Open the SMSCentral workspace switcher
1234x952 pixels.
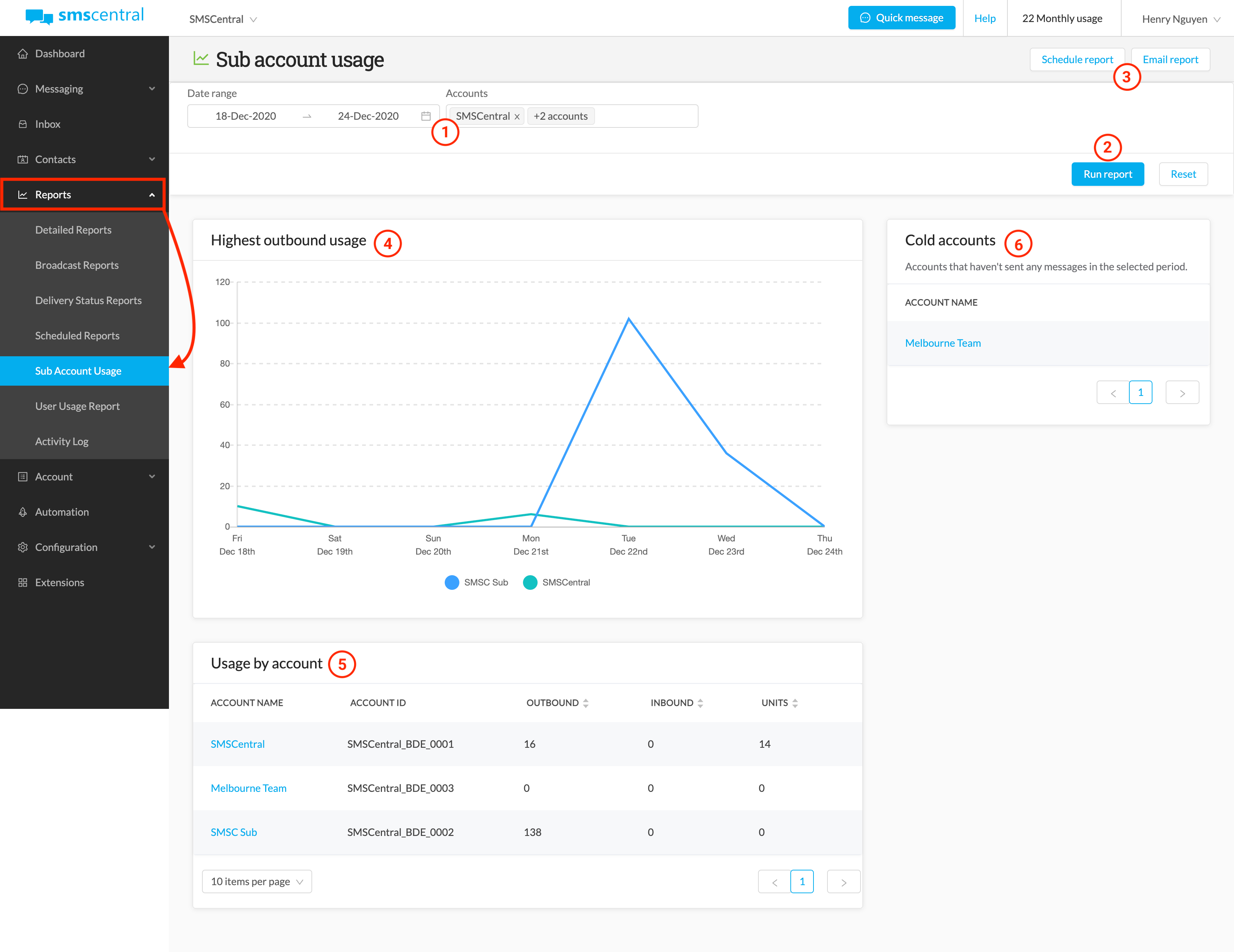[x=222, y=19]
